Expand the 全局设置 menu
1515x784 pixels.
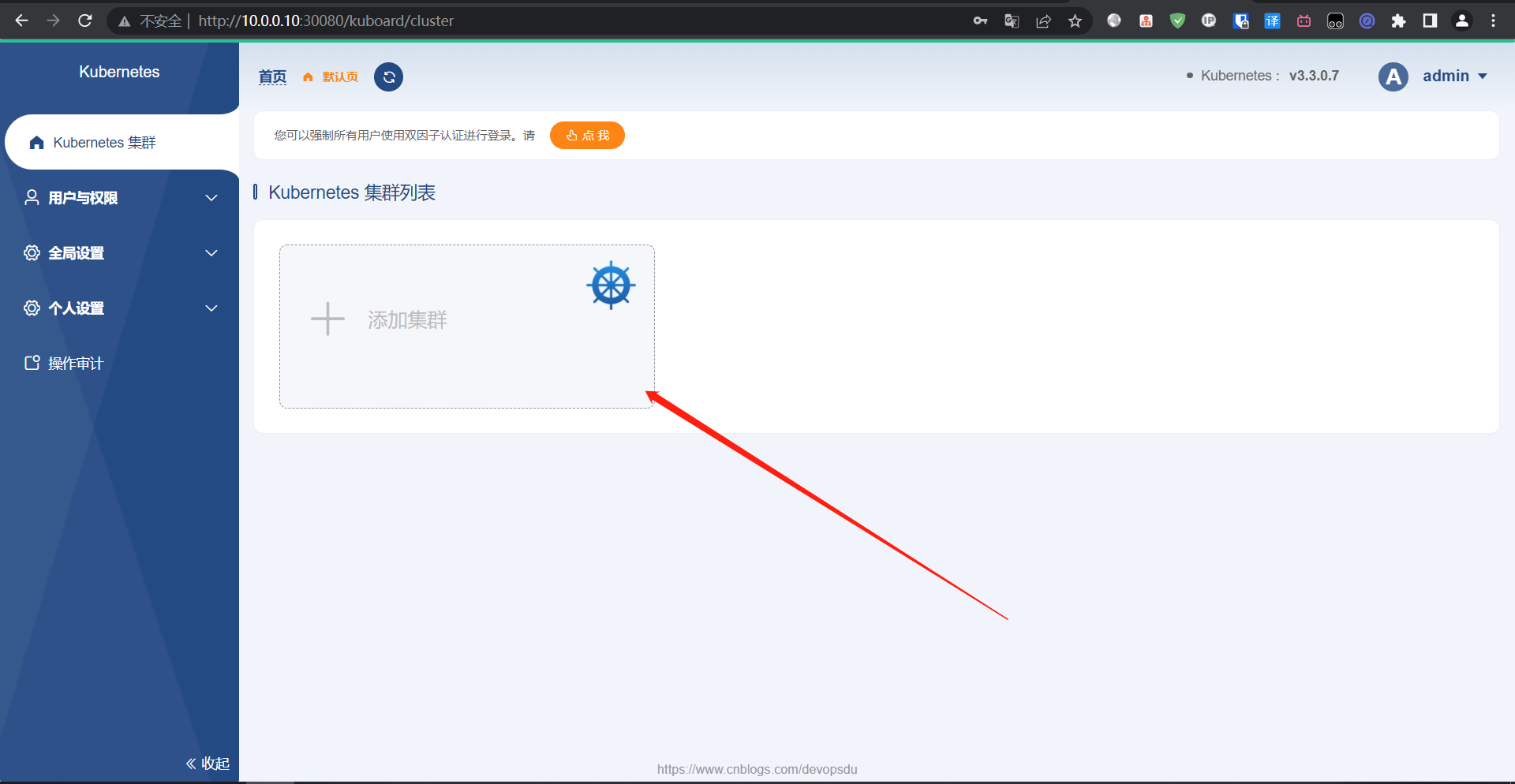(120, 252)
